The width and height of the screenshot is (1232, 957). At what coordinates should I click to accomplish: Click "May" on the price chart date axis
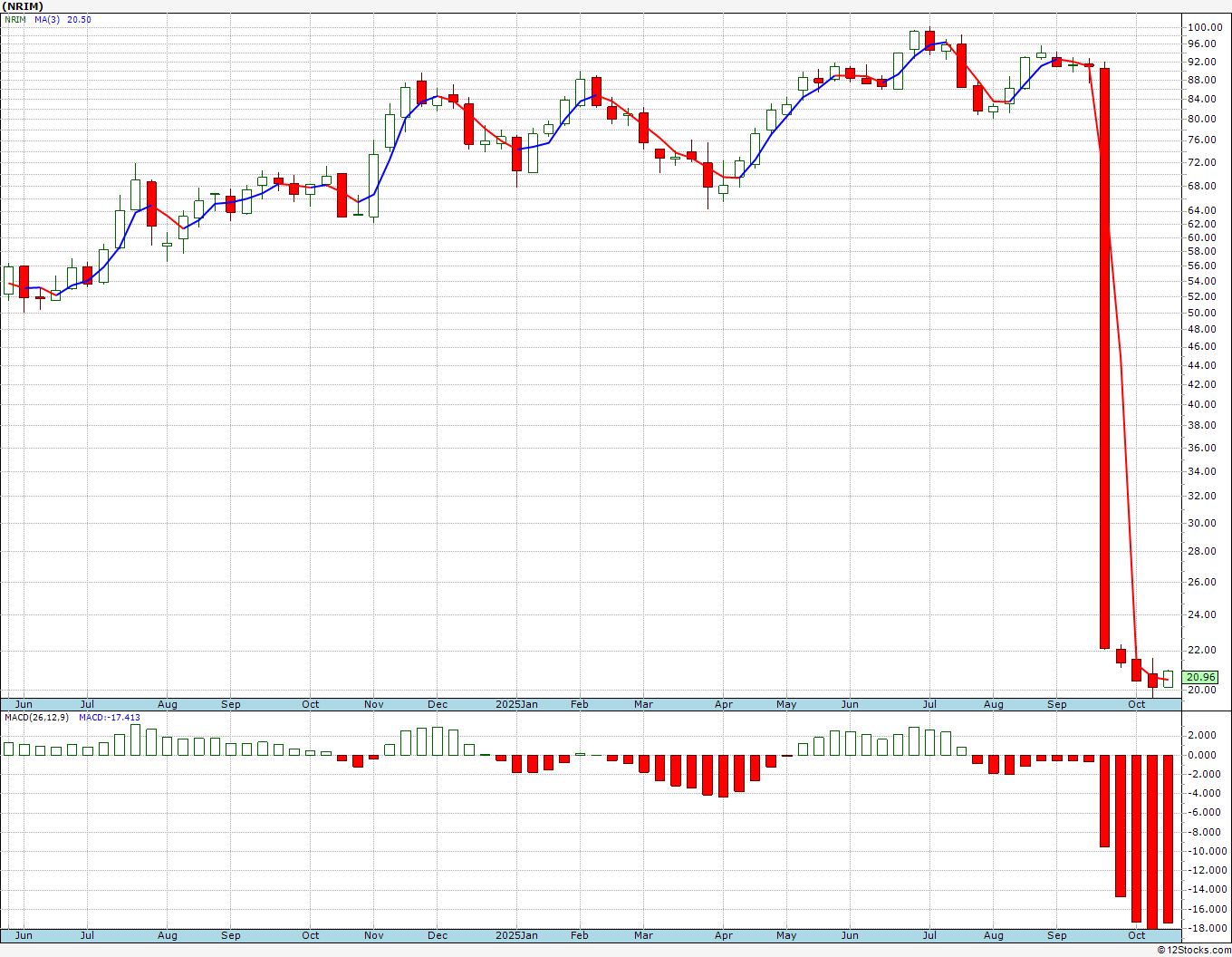[x=786, y=704]
